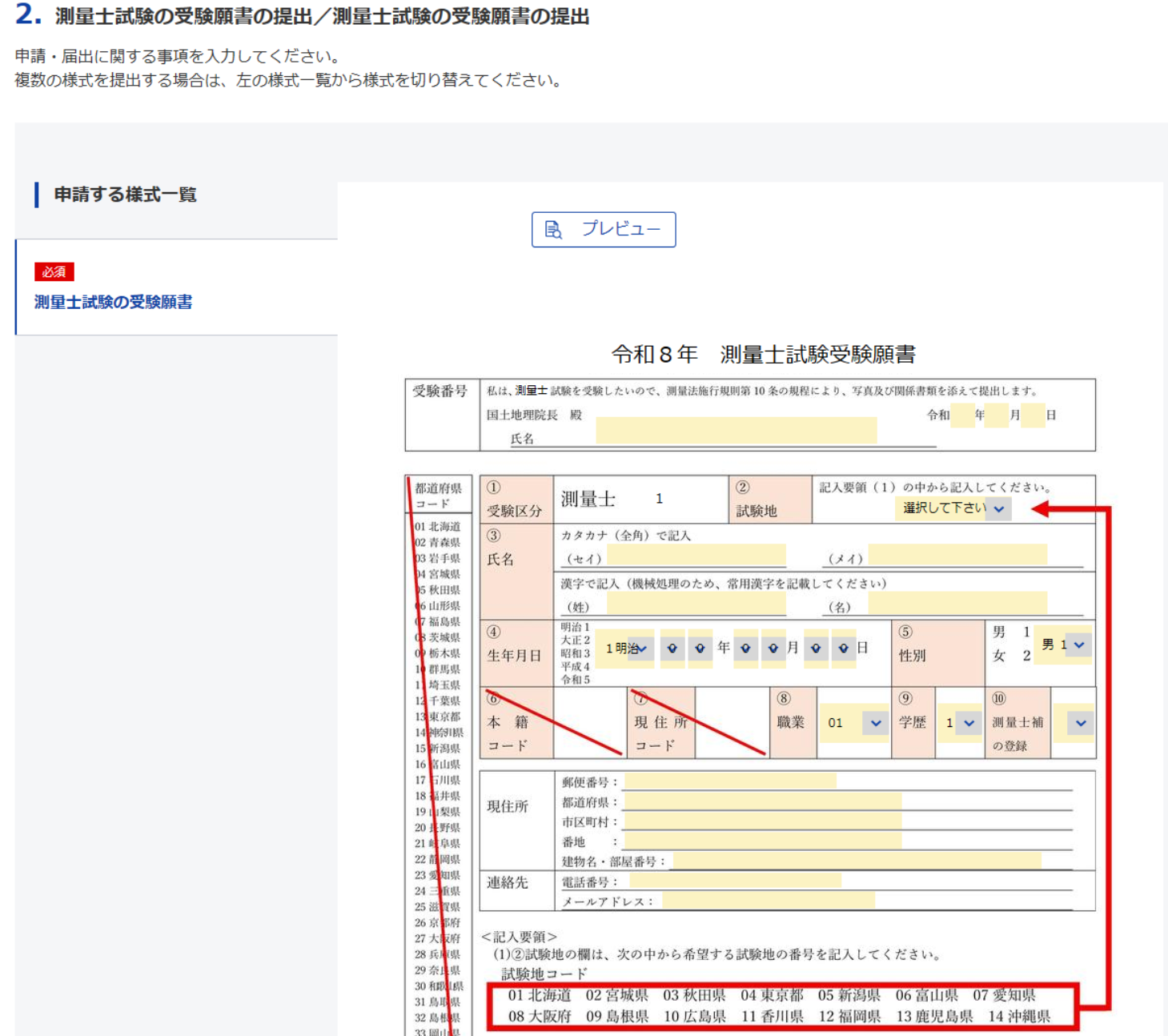Image resolution: width=1168 pixels, height=1036 pixels.
Task: Expand the 試験地 選択して下さい dropdown
Action: (953, 508)
